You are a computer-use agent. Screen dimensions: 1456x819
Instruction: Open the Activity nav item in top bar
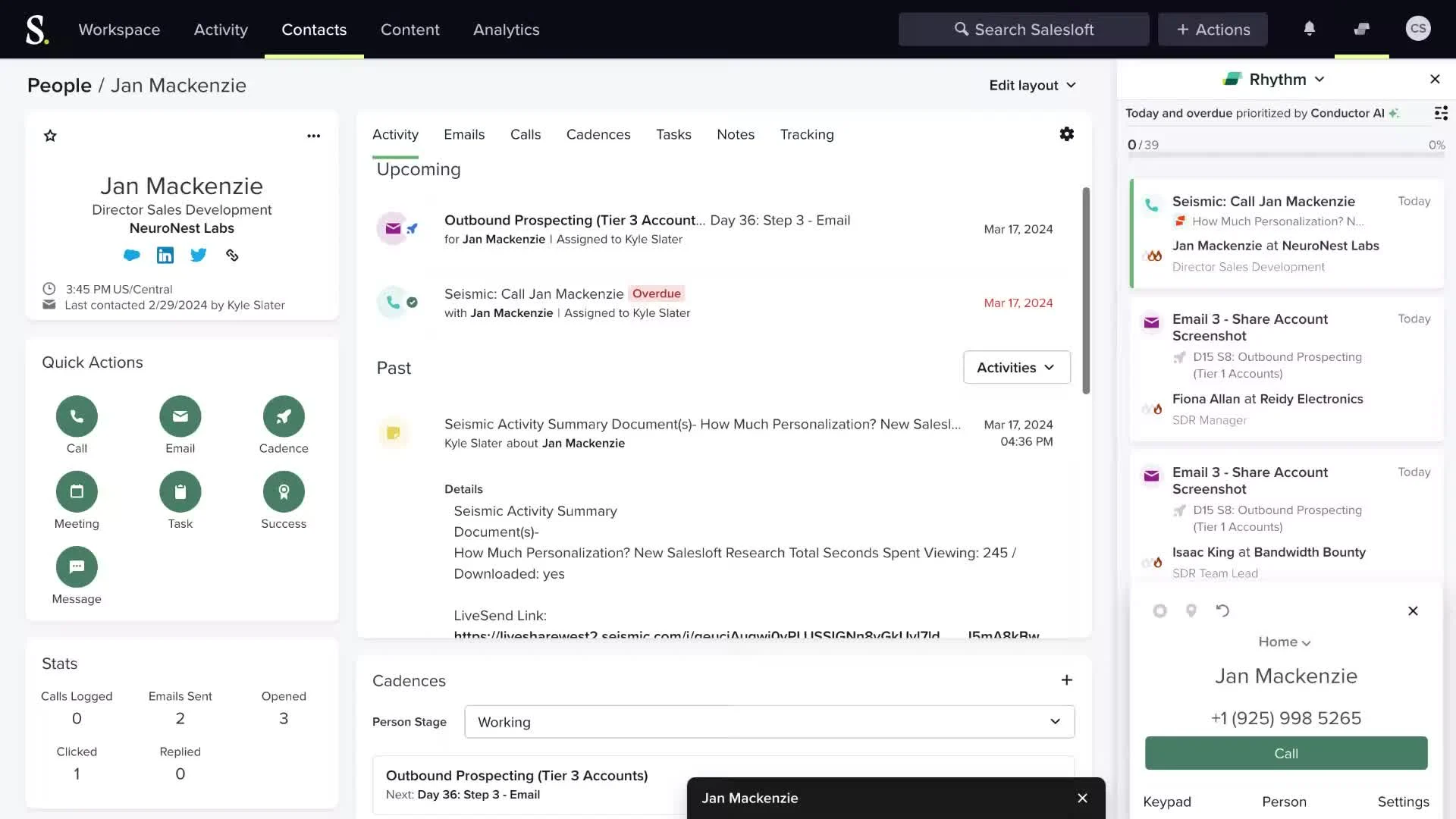click(221, 30)
